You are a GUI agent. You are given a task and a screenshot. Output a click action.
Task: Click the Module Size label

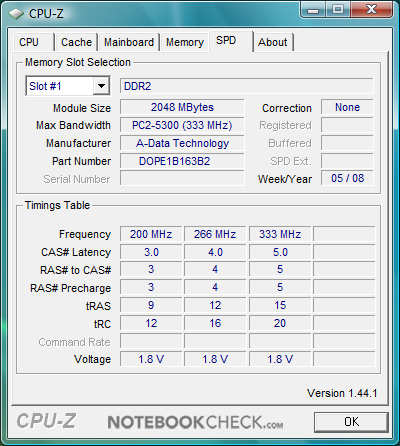(82, 108)
